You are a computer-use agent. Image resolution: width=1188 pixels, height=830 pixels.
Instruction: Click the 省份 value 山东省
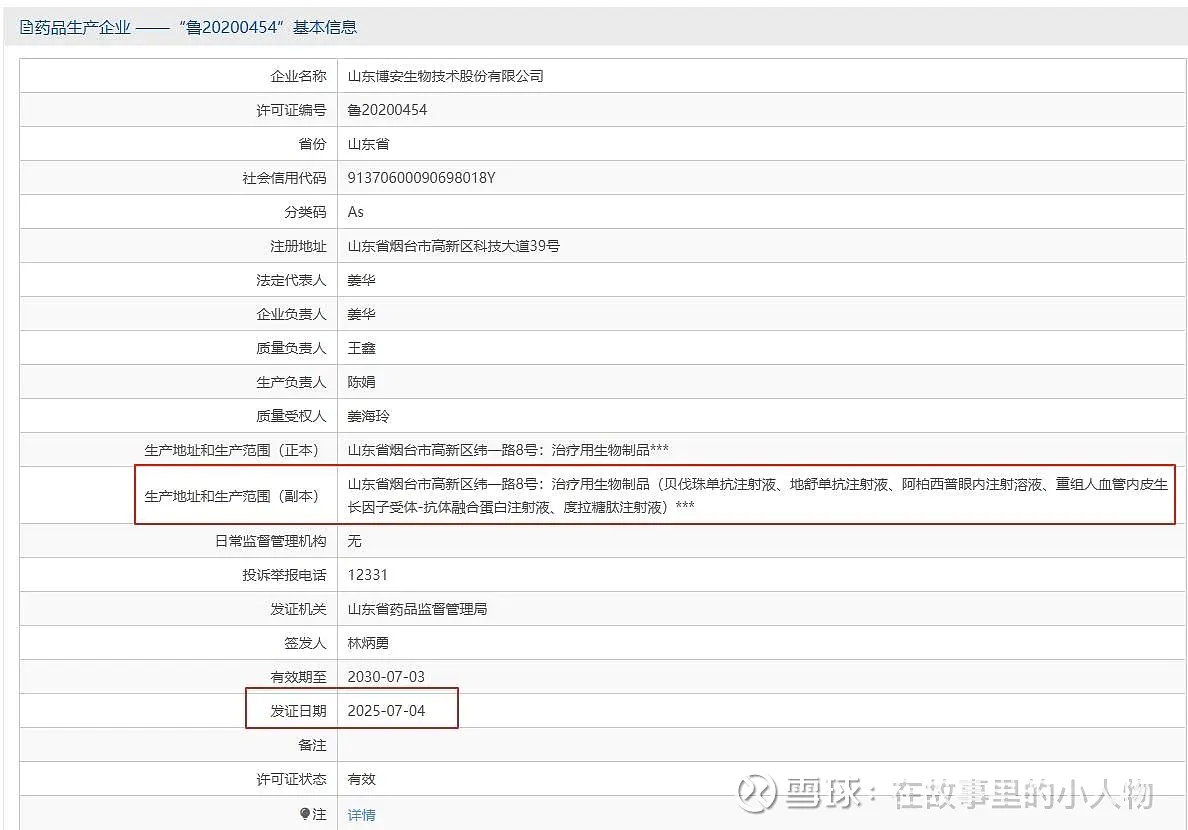tap(368, 144)
